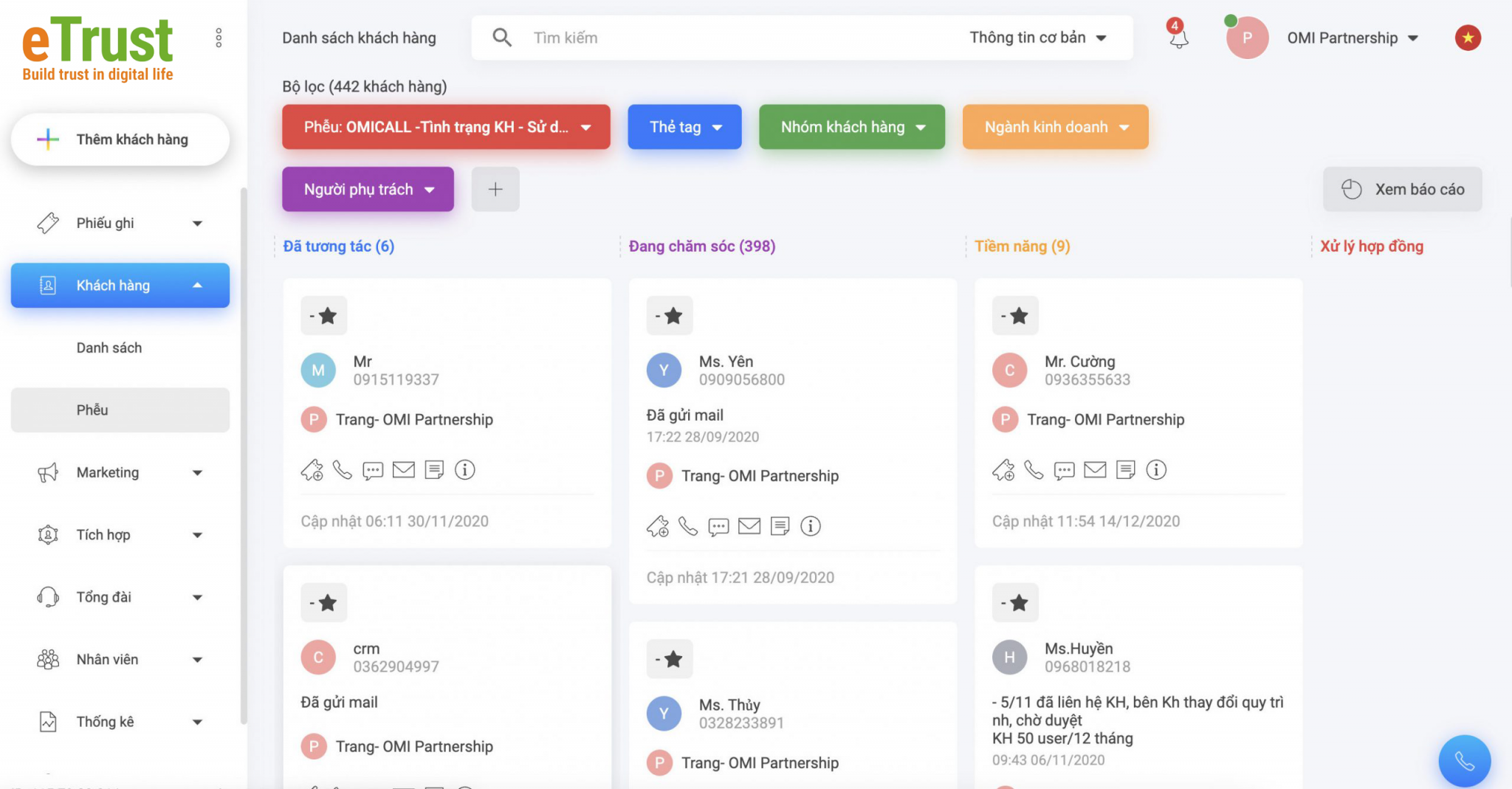
Task: Click Thêm khách hàng button
Action: (120, 139)
